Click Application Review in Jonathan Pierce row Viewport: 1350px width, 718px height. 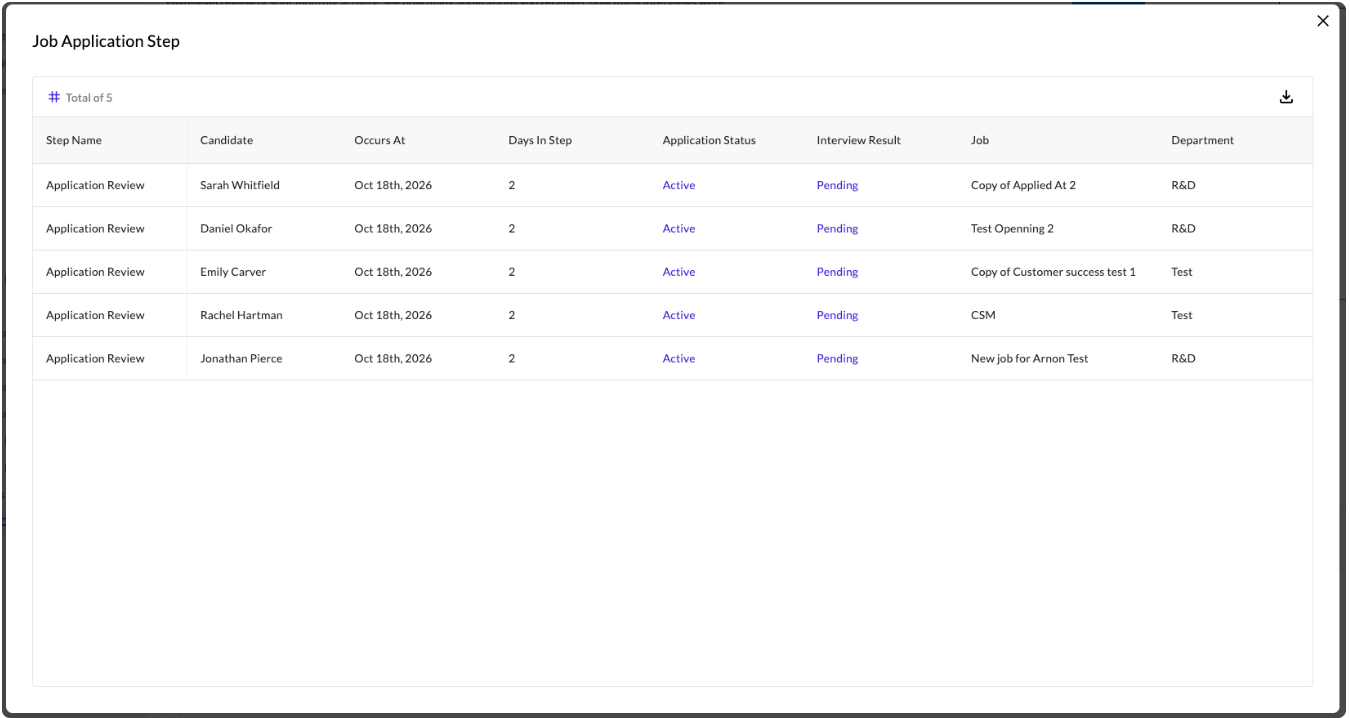[x=95, y=358]
